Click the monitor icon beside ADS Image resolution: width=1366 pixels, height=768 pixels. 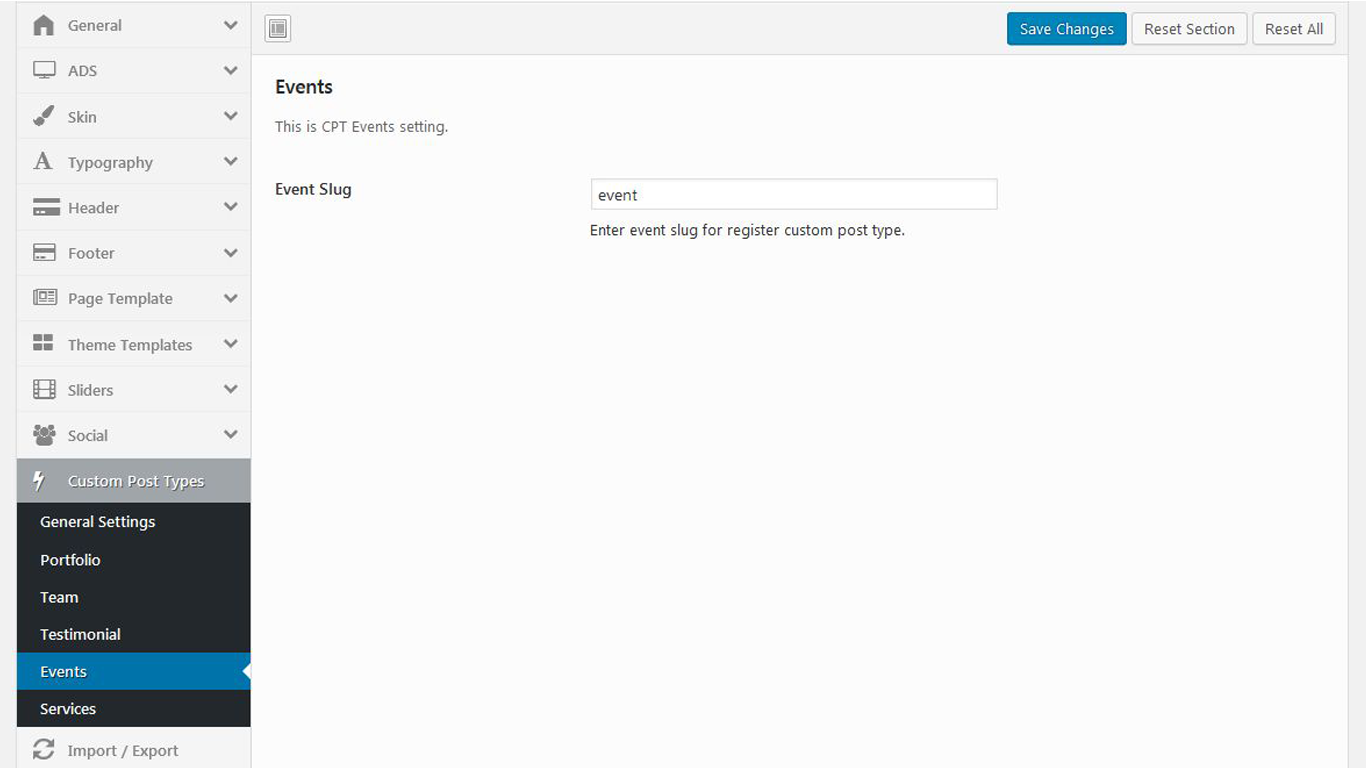coord(44,71)
